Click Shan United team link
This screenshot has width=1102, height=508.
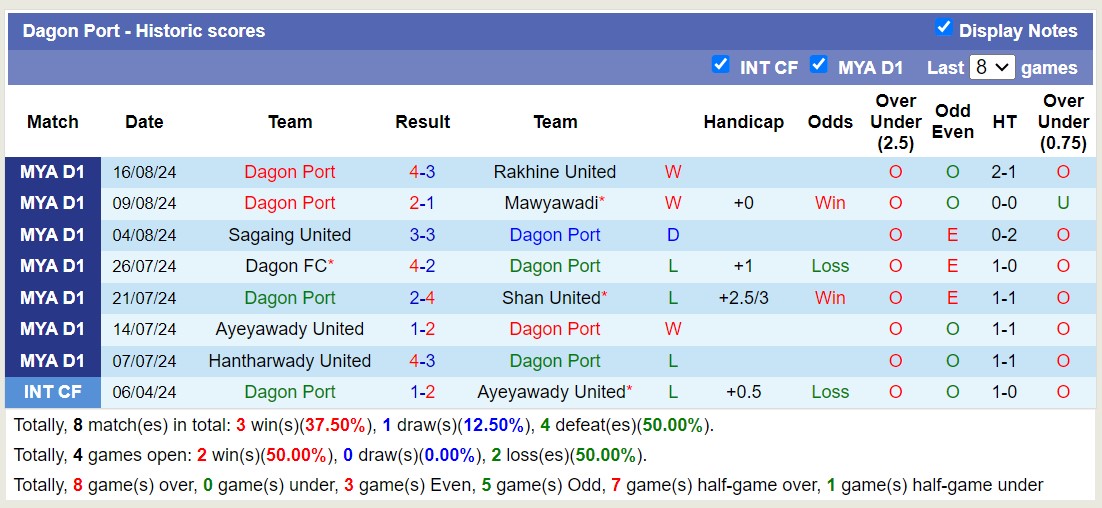pos(550,298)
